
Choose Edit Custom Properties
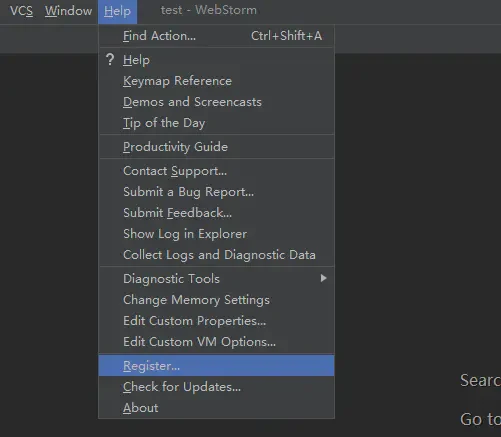tap(217, 321)
